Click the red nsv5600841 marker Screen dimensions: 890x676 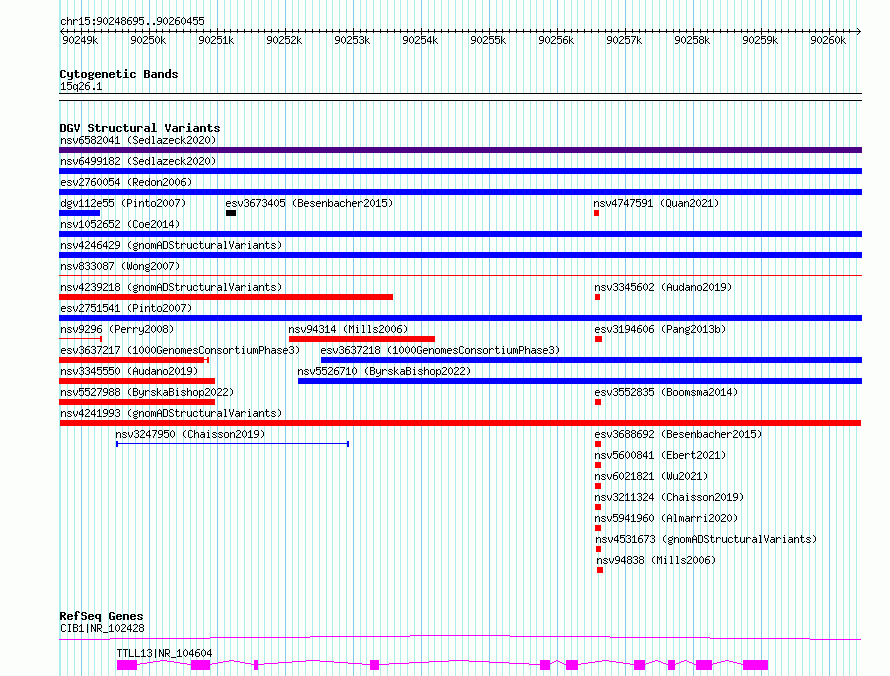point(598,465)
